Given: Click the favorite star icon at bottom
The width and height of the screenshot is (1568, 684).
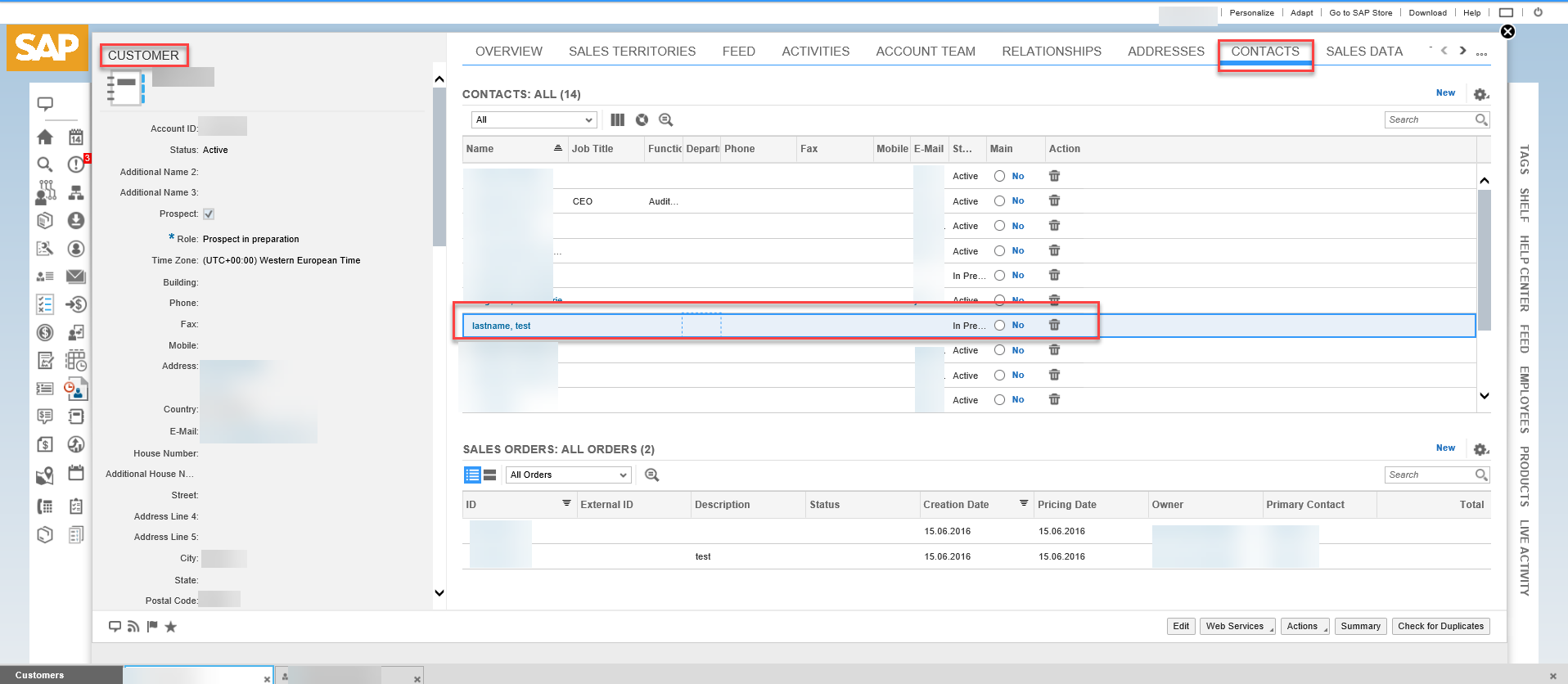Looking at the screenshot, I should click(x=171, y=627).
